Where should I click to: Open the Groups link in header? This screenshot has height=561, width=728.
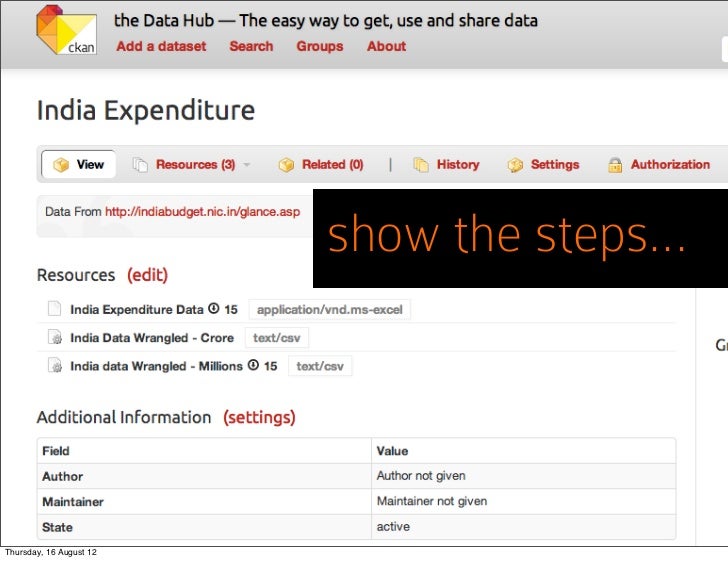[320, 46]
